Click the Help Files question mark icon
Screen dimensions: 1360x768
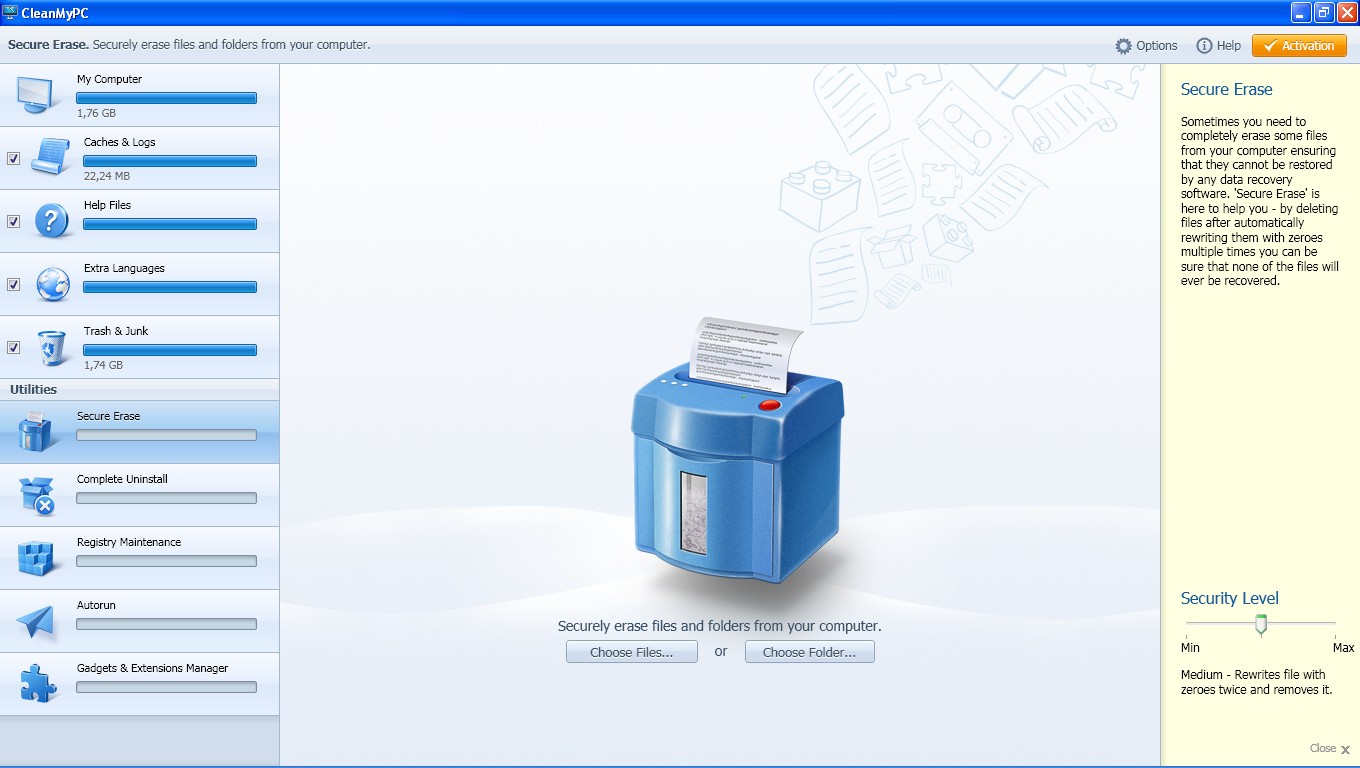pos(52,220)
